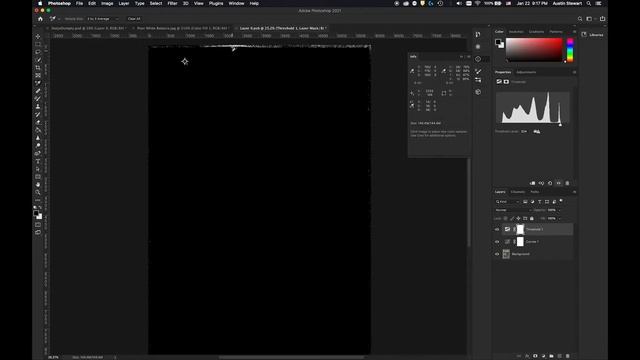Viewport: 640px width, 360px height.
Task: Select the Crop tool
Action: (x=38, y=68)
